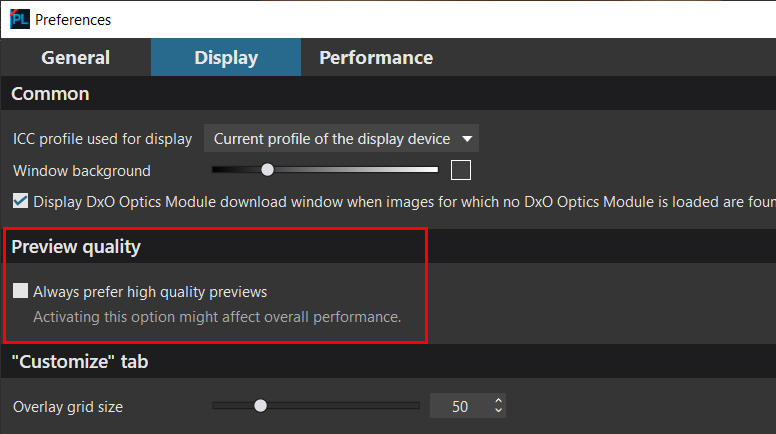776x434 pixels.
Task: Click the PL PhotoLab icon in title bar
Action: point(20,19)
